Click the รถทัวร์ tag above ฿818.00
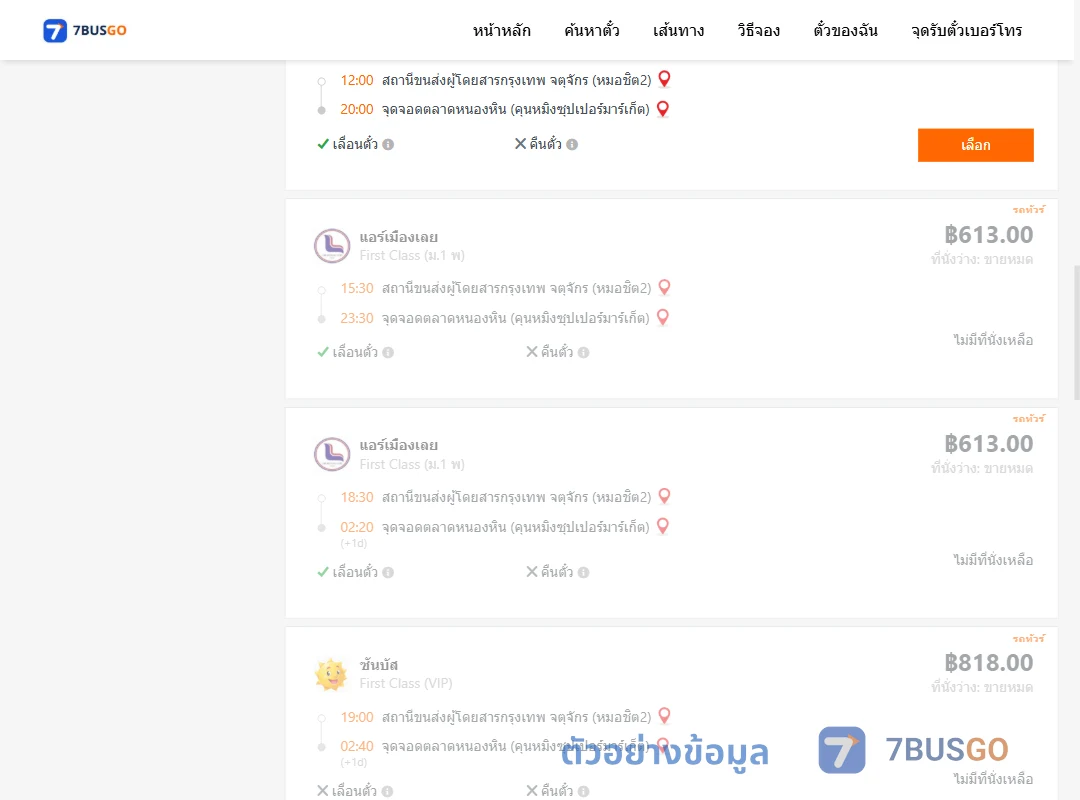 pos(1028,638)
